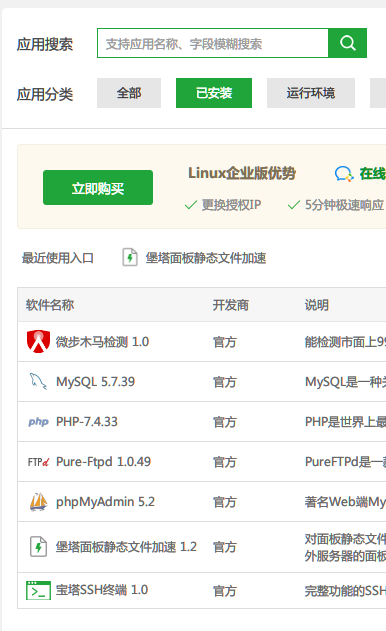
Task: Click the phpMyAdmin description text
Action: [x=345, y=502]
